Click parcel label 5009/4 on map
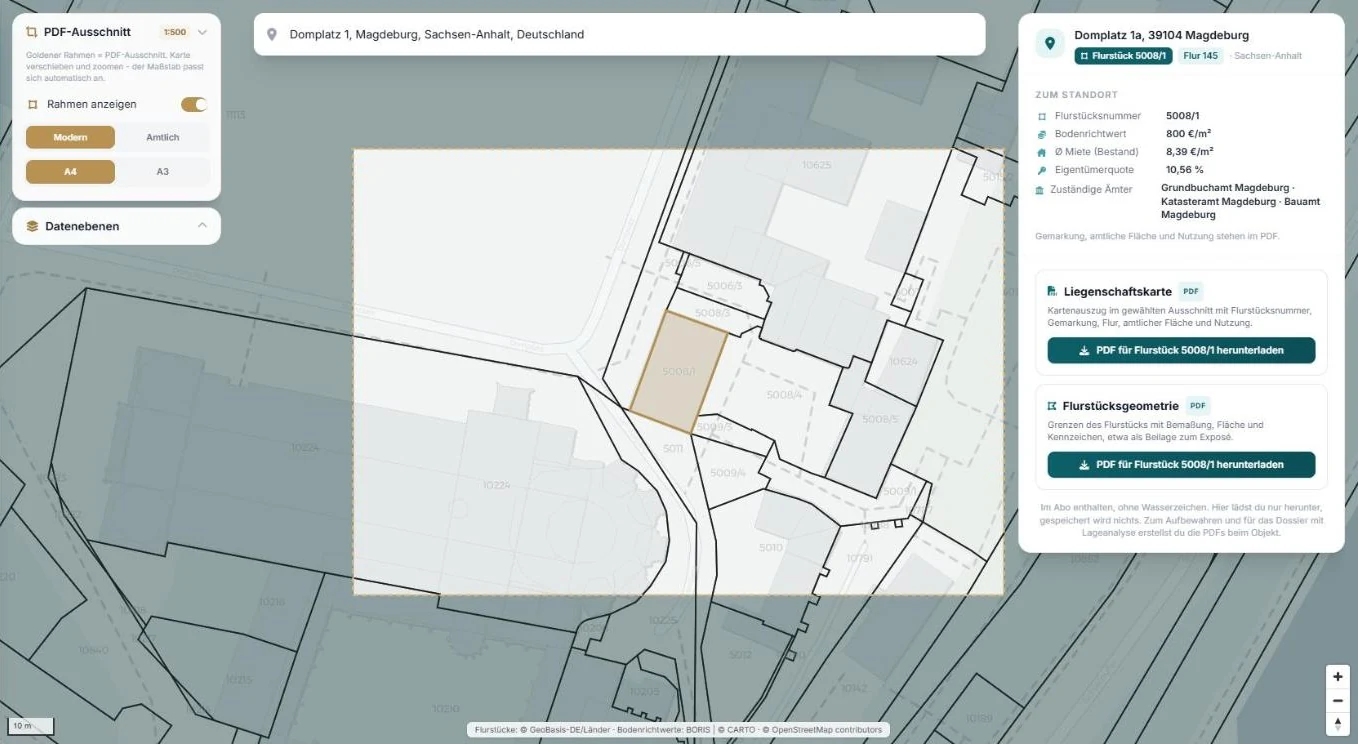 pos(727,473)
